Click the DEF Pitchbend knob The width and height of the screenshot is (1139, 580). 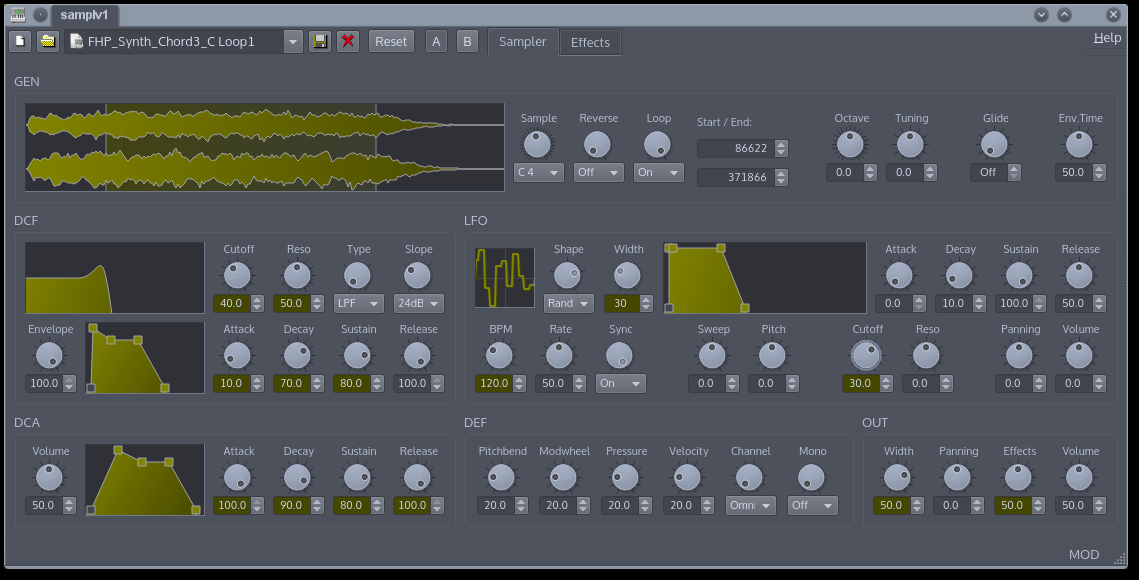(502, 478)
